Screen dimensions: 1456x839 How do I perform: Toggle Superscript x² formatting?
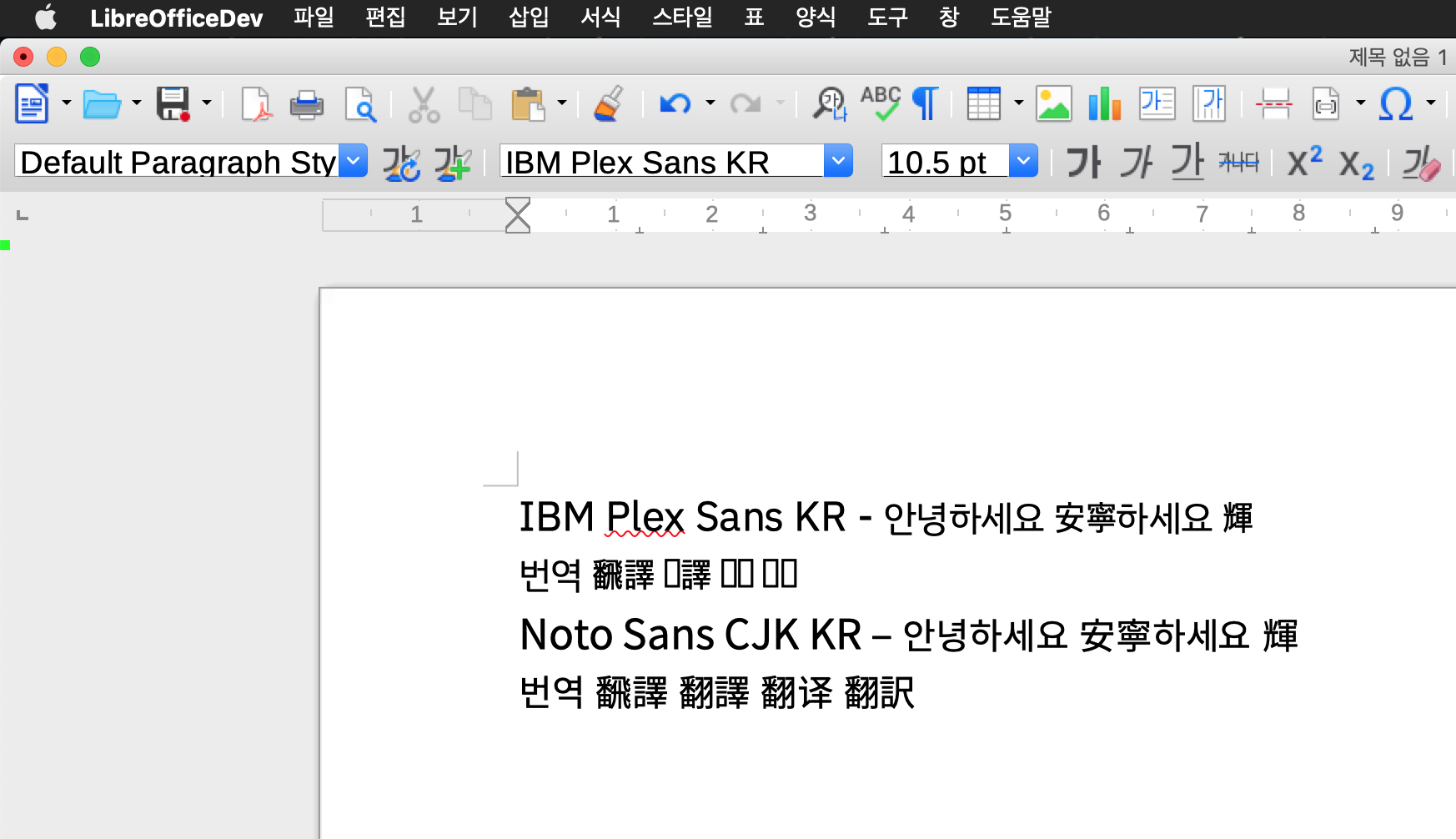tap(1304, 161)
